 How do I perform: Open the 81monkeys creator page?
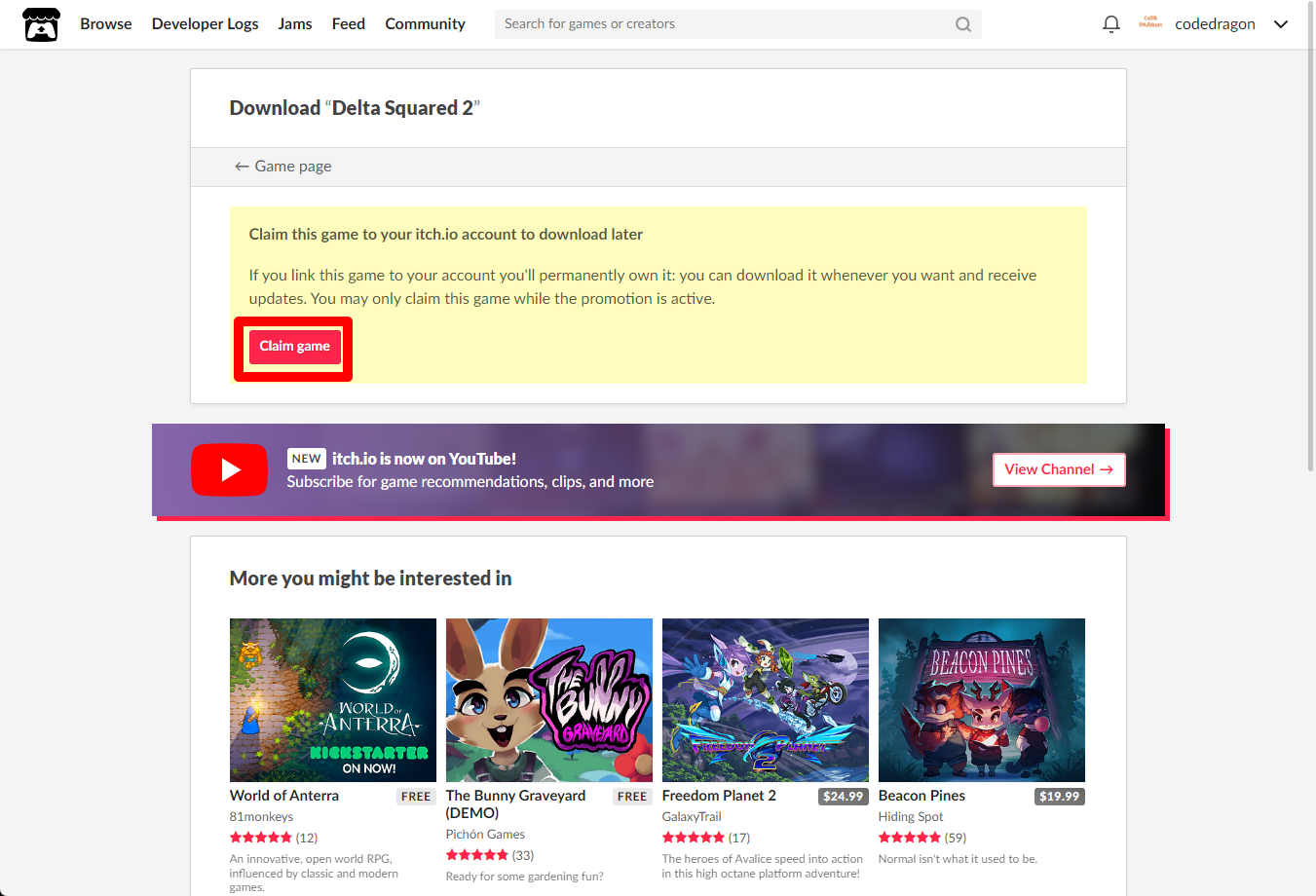click(261, 817)
